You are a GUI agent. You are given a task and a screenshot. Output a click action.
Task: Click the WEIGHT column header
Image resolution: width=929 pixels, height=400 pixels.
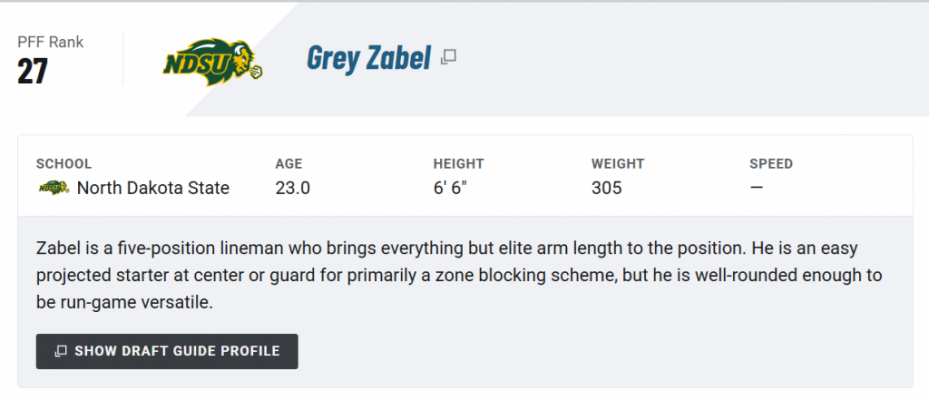[617, 164]
